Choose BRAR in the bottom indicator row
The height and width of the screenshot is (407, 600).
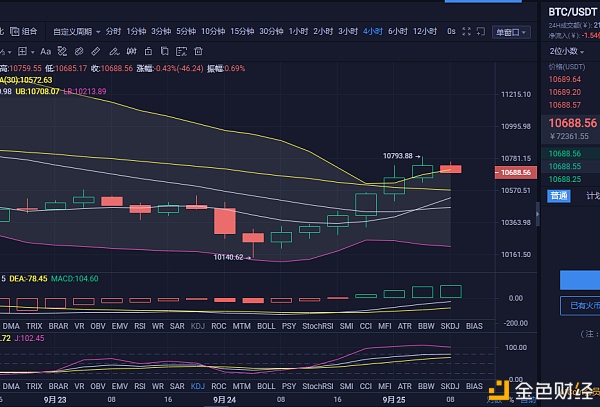point(58,386)
